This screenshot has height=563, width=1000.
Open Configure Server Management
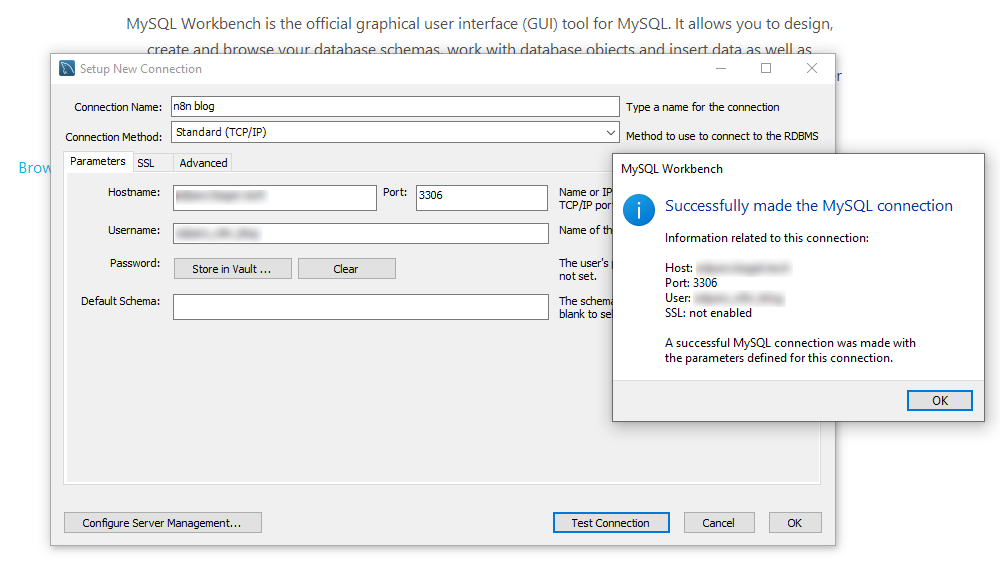(162, 523)
